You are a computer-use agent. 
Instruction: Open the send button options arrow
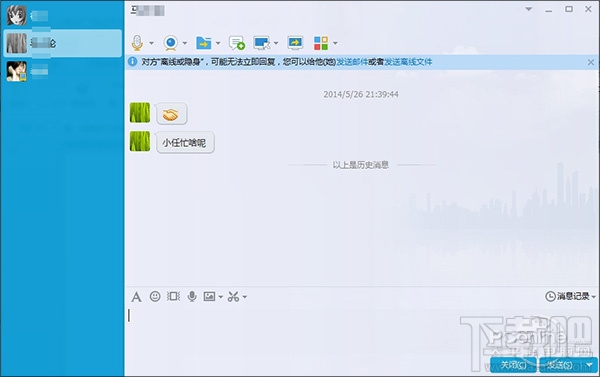[x=590, y=365]
